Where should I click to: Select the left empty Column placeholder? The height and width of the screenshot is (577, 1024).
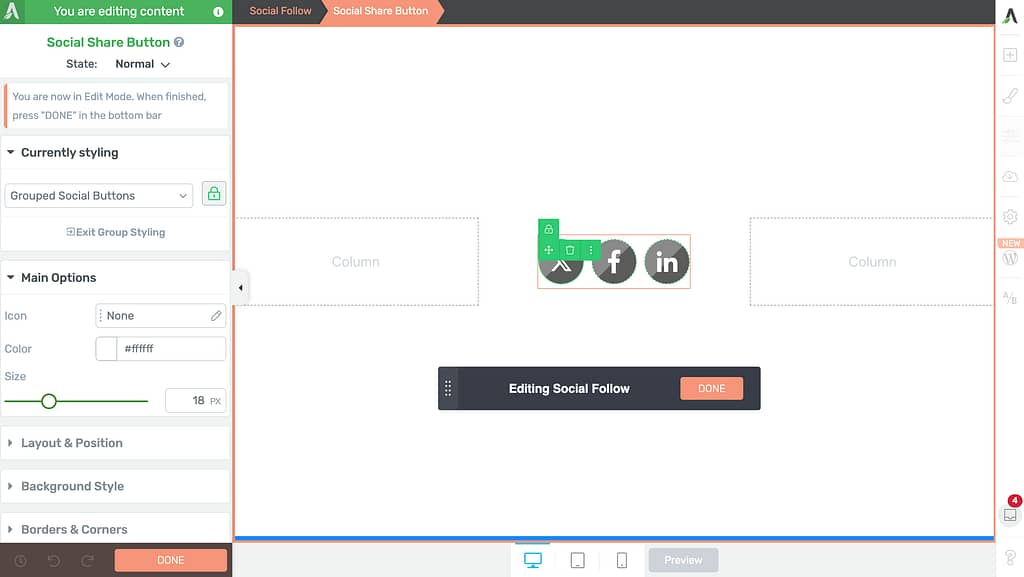[357, 262]
